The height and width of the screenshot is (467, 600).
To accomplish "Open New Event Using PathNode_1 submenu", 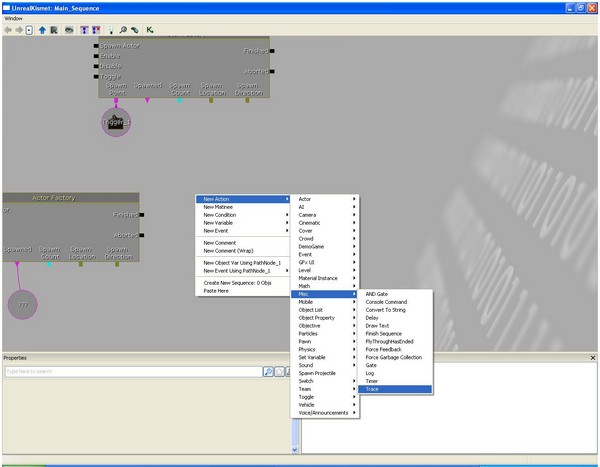I will 243,271.
